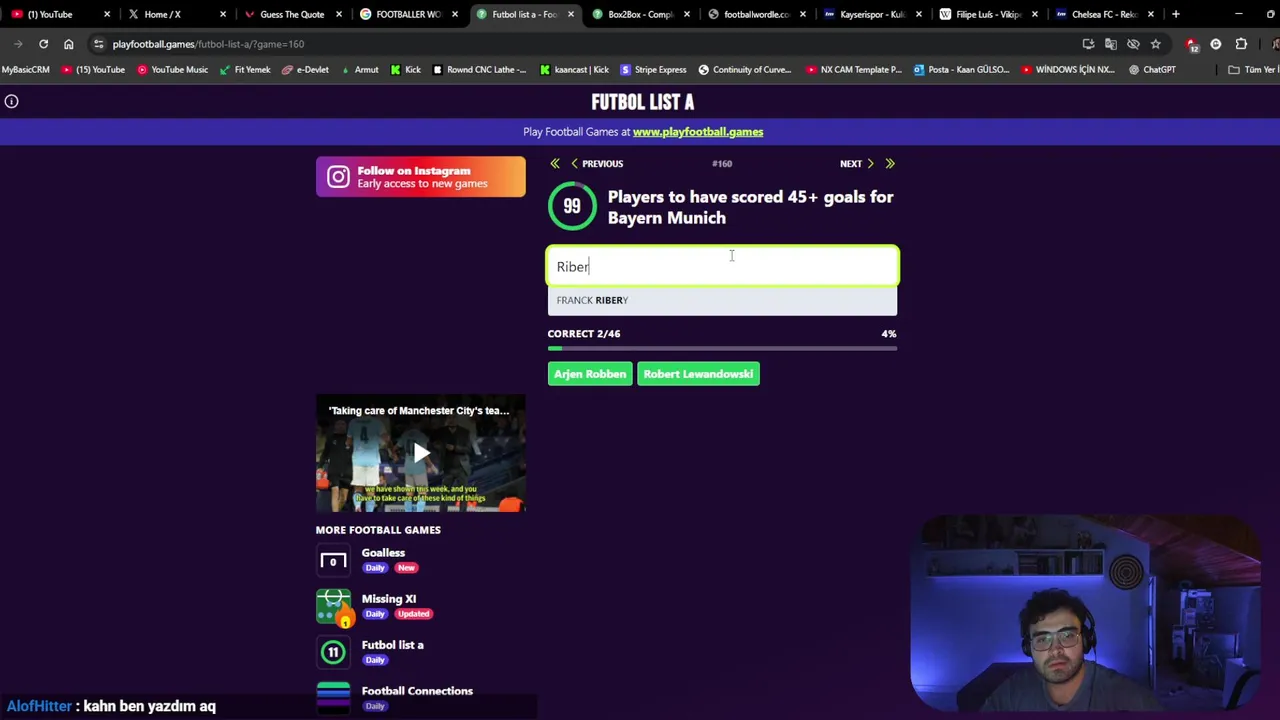
Task: Click the 99 seconds timer circle
Action: 572,206
